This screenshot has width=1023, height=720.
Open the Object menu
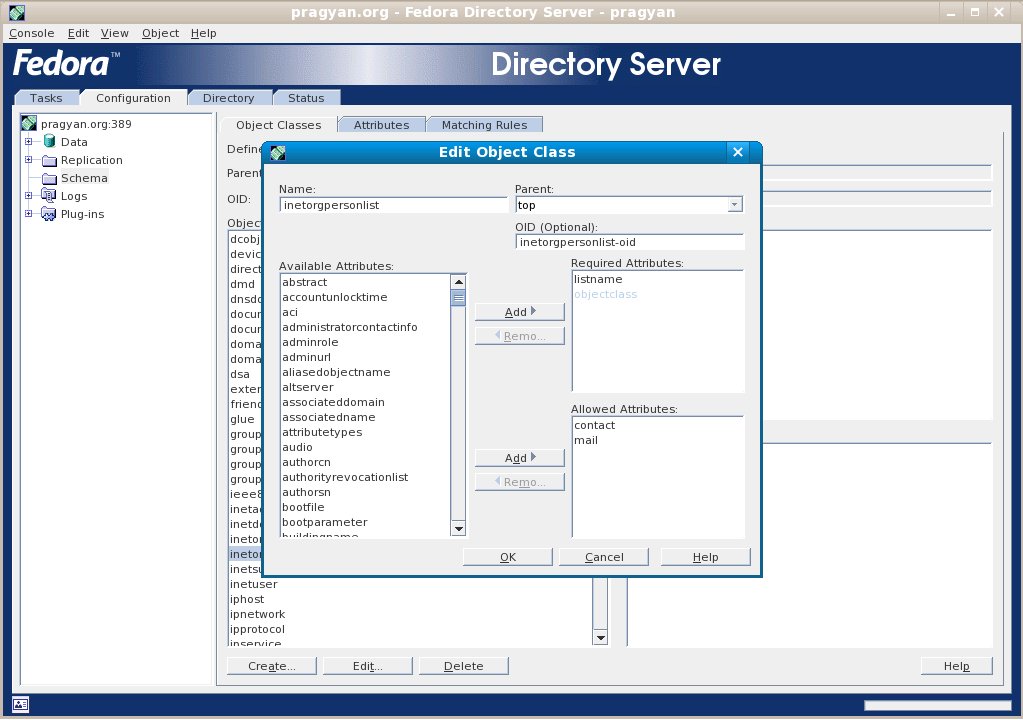160,33
